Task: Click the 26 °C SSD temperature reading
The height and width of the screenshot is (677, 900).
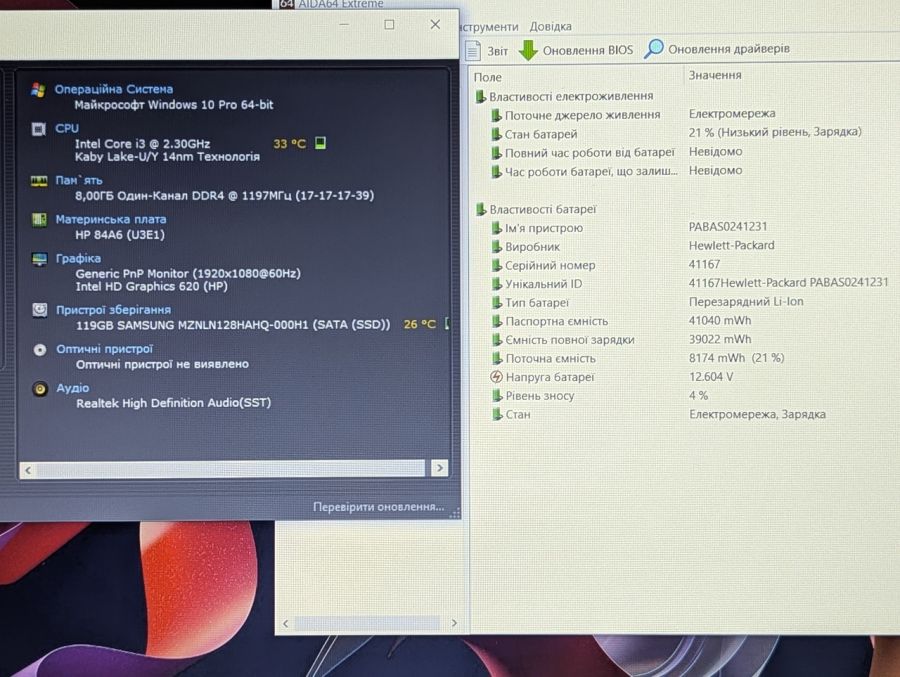Action: pos(420,324)
